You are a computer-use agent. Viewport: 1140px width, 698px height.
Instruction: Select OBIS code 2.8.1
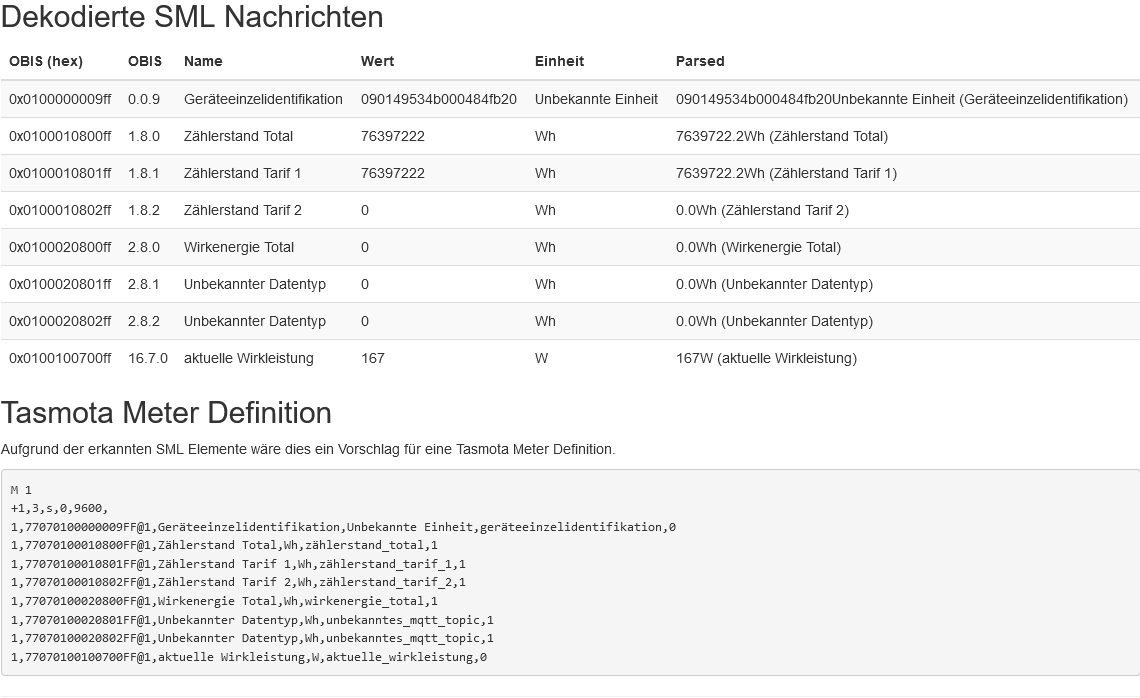click(x=144, y=284)
